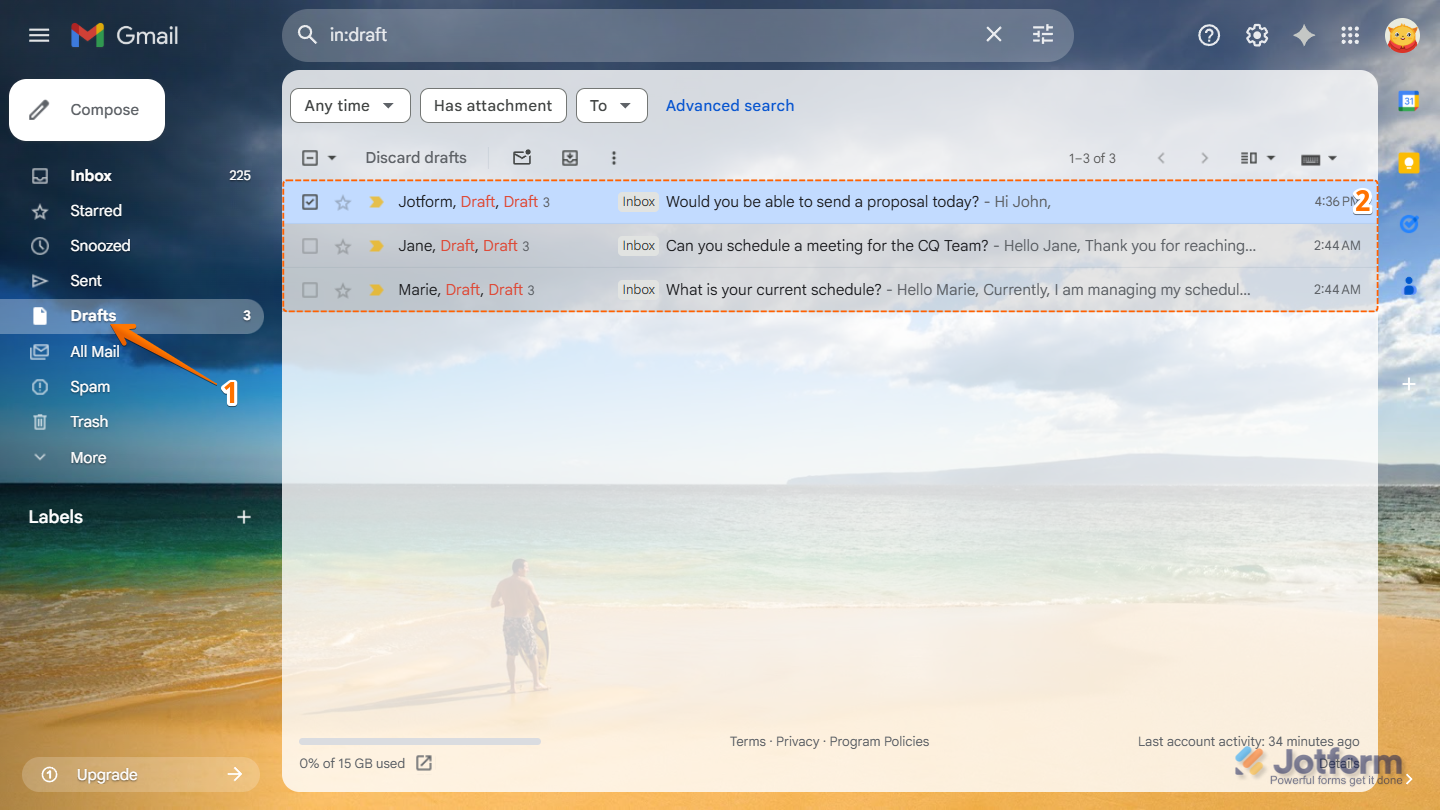Star the Marie draft
The width and height of the screenshot is (1440, 810).
[x=343, y=290]
